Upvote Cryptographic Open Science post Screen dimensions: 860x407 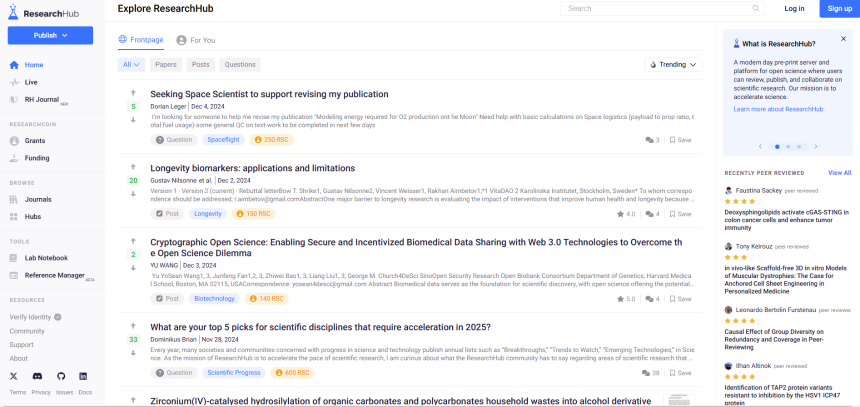point(133,241)
